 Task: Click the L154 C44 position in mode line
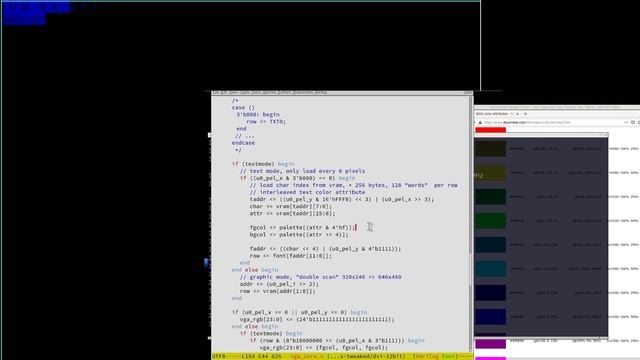[256, 356]
